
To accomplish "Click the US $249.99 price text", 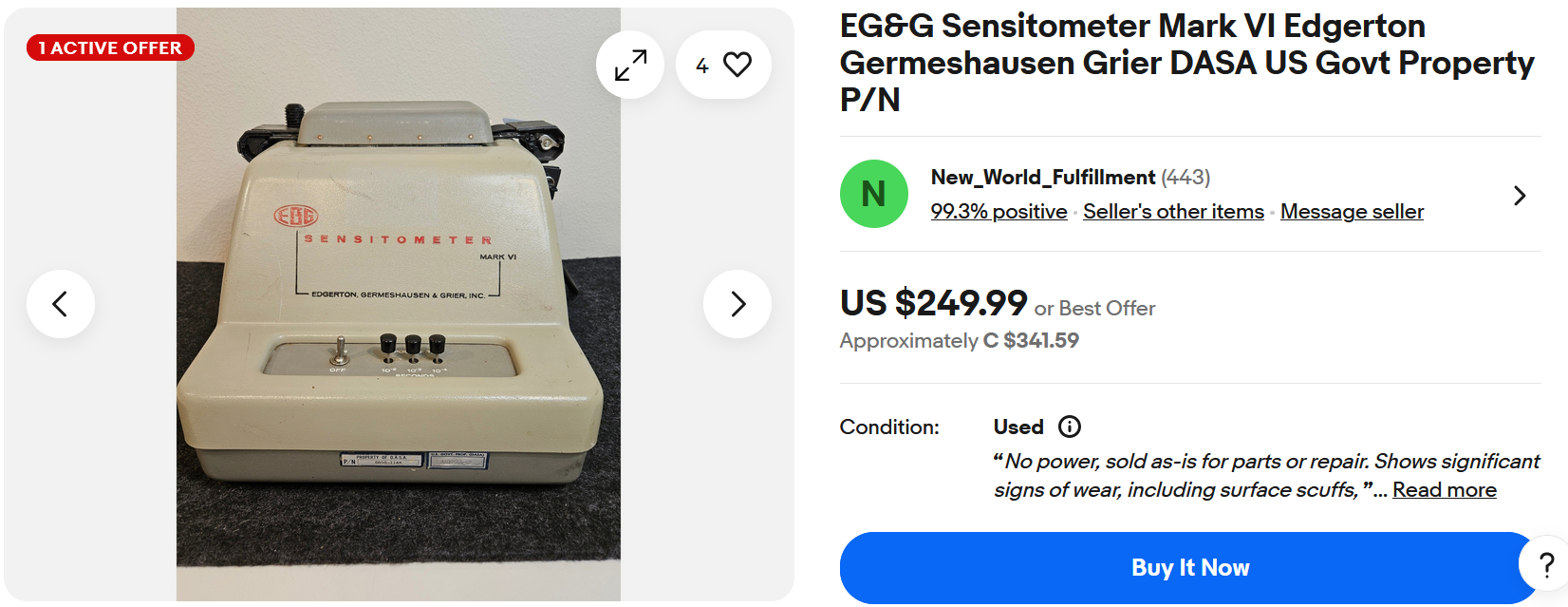I will [x=933, y=303].
